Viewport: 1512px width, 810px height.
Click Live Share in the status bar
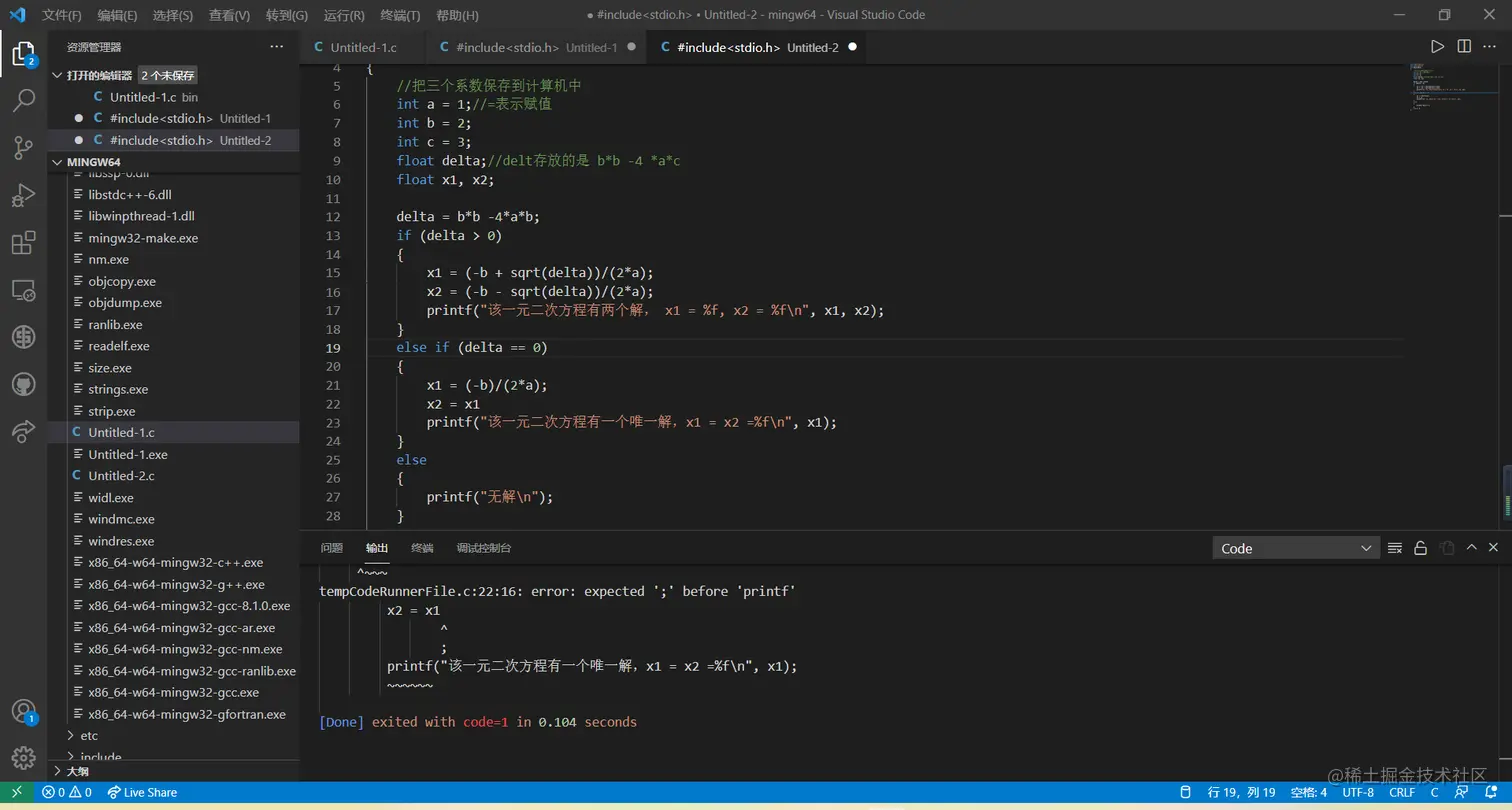(142, 792)
